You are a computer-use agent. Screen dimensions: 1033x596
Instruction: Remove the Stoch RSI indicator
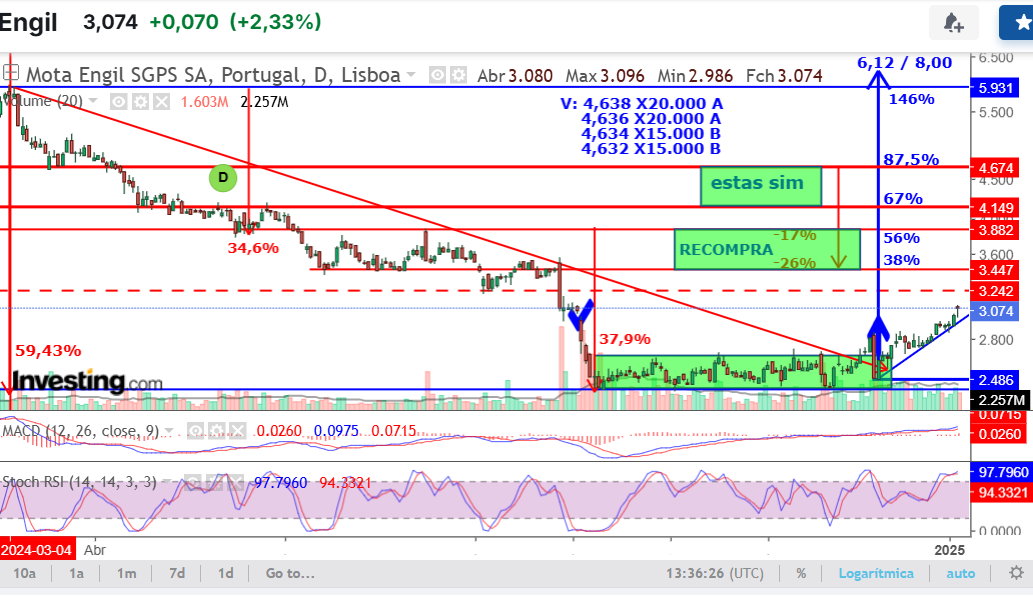(x=235, y=482)
